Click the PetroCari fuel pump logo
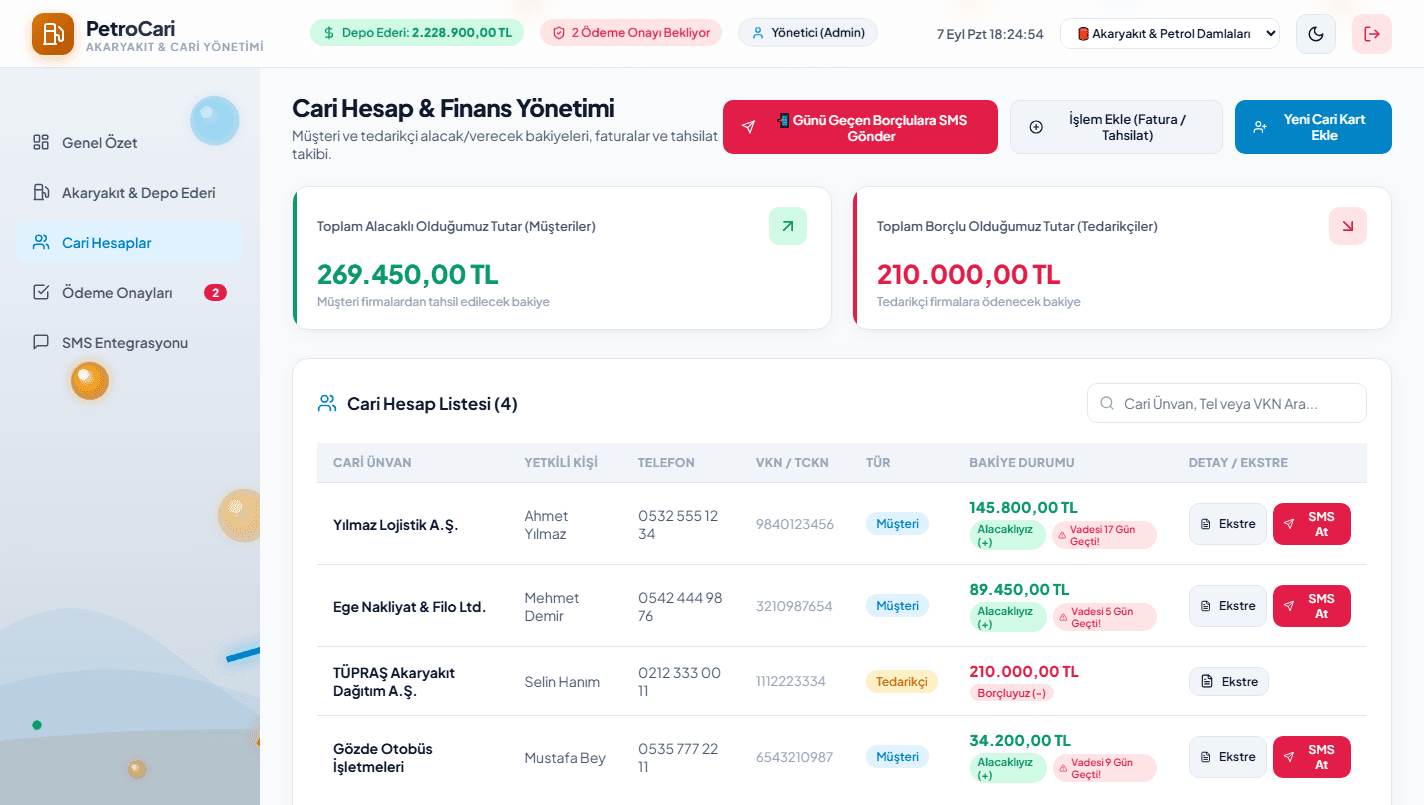Screen dimensions: 1424x805 53,34
